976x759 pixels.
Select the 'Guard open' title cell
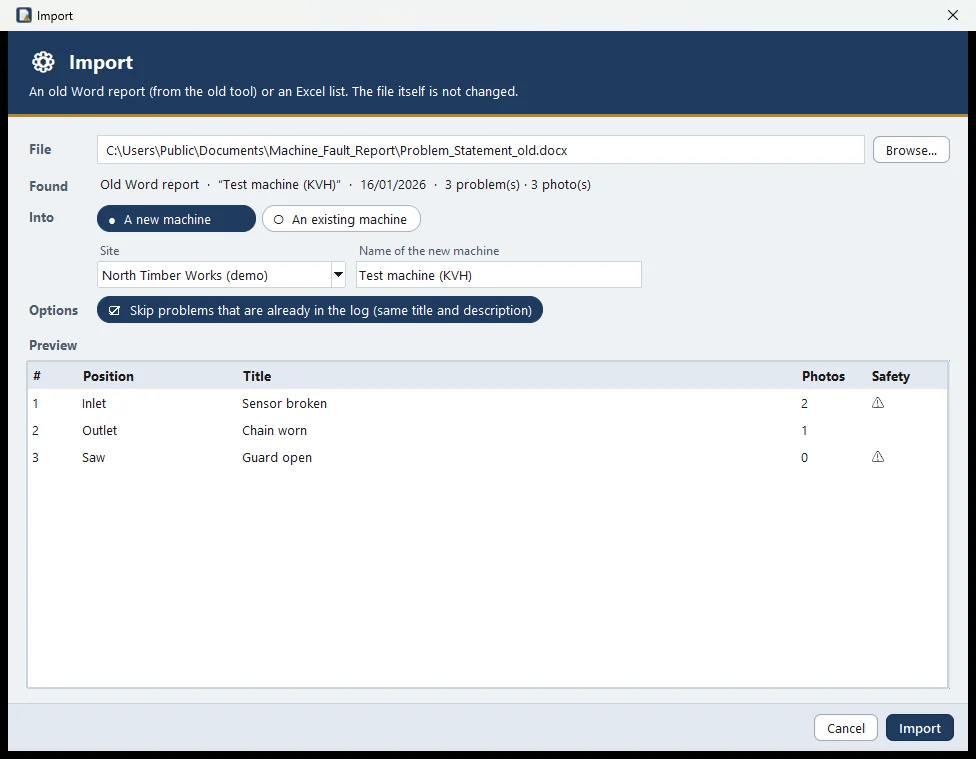277,458
